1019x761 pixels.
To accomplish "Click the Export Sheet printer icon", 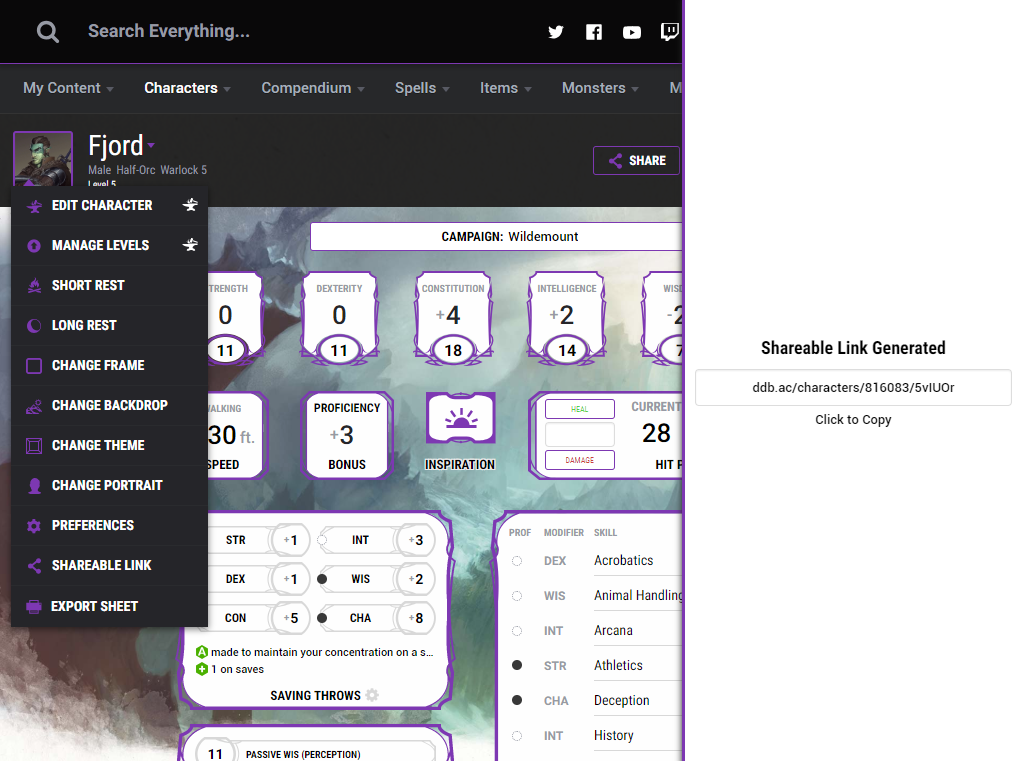I will tap(34, 606).
